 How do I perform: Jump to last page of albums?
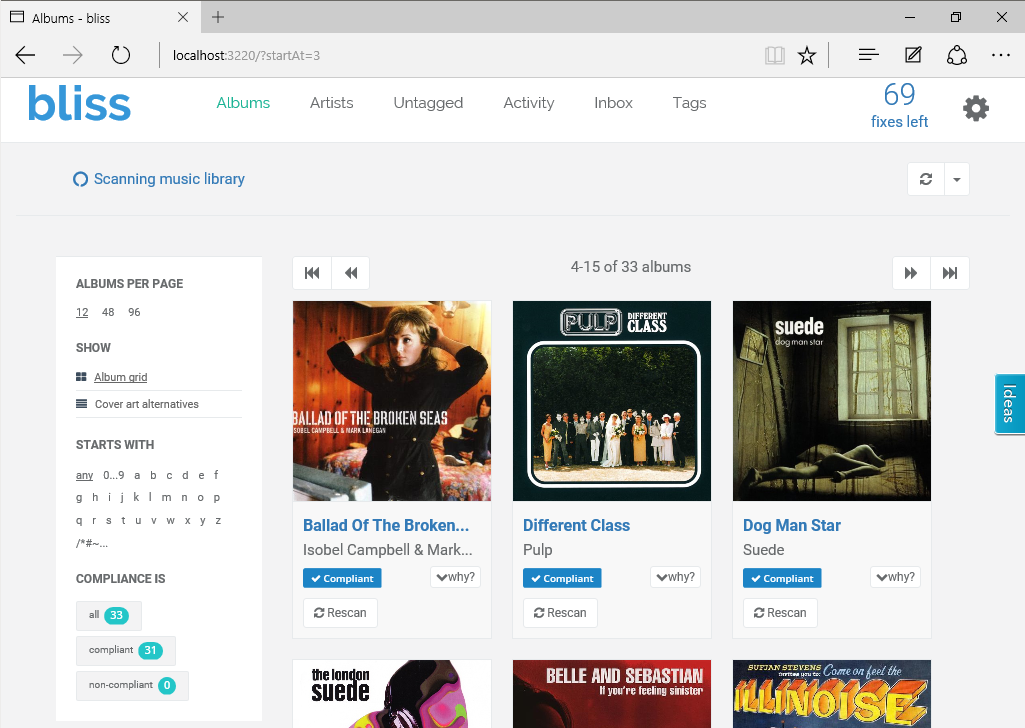(x=950, y=273)
